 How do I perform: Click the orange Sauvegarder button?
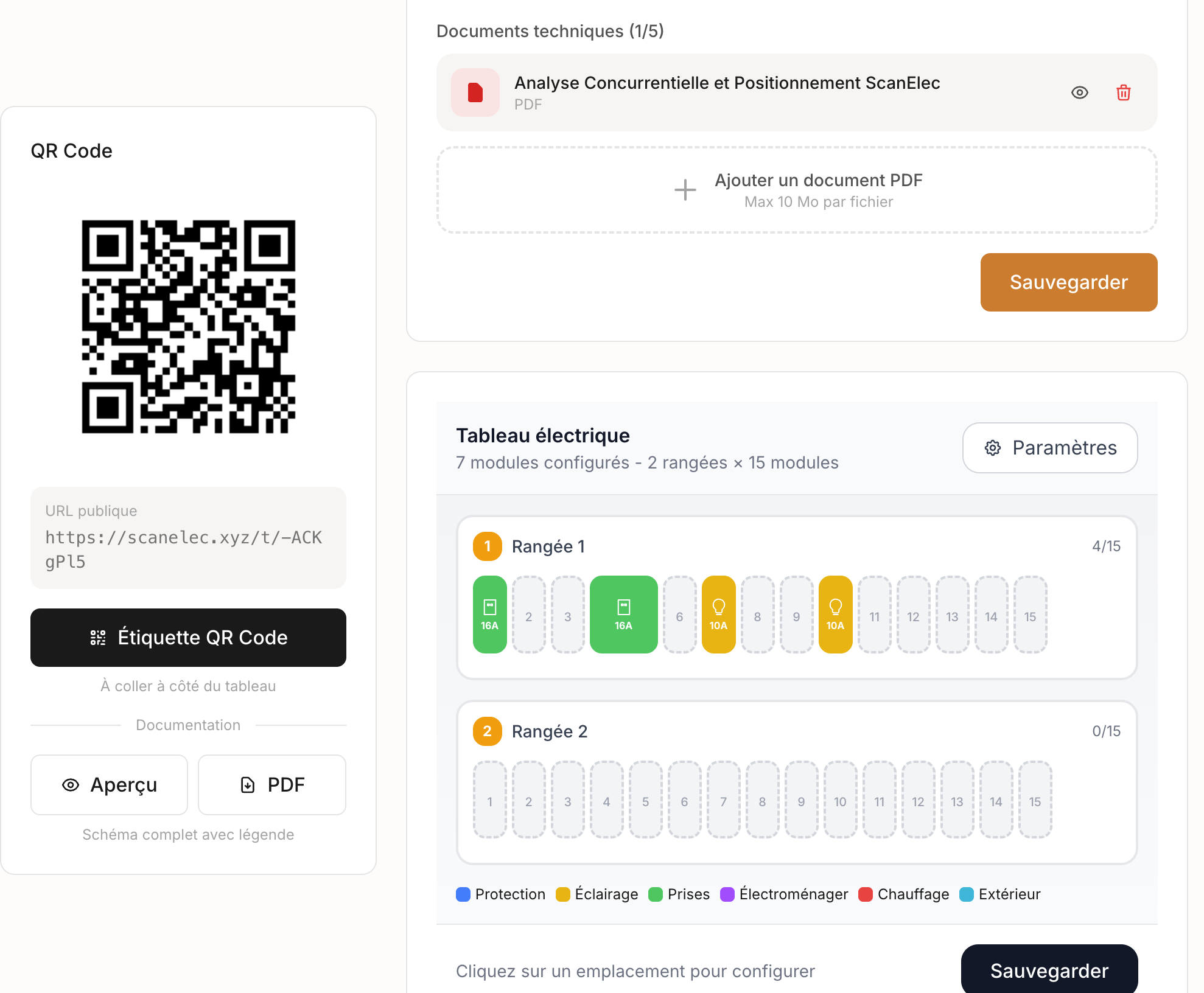pyautogui.click(x=1068, y=282)
